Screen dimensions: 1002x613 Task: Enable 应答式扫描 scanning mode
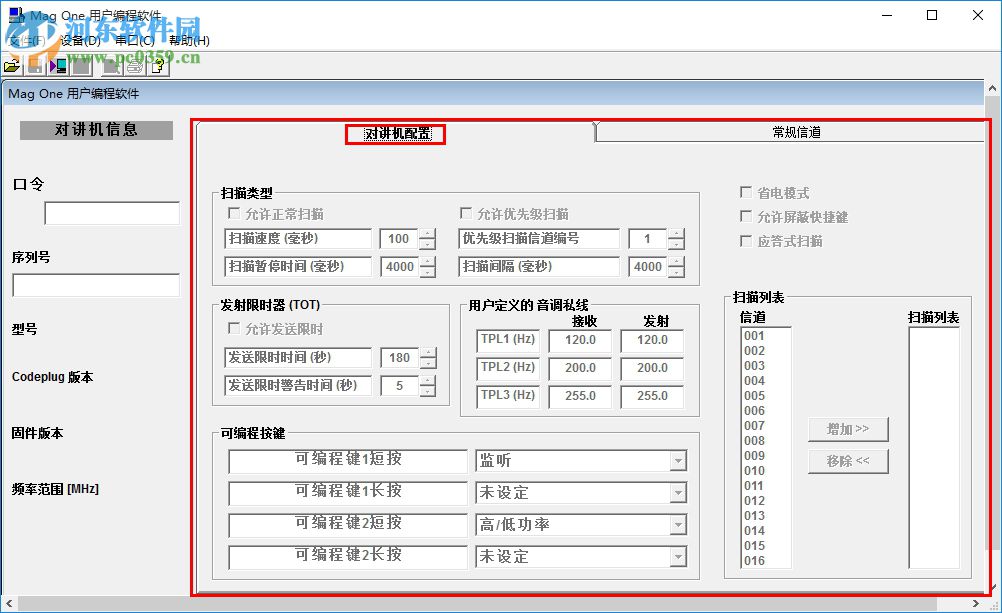746,240
